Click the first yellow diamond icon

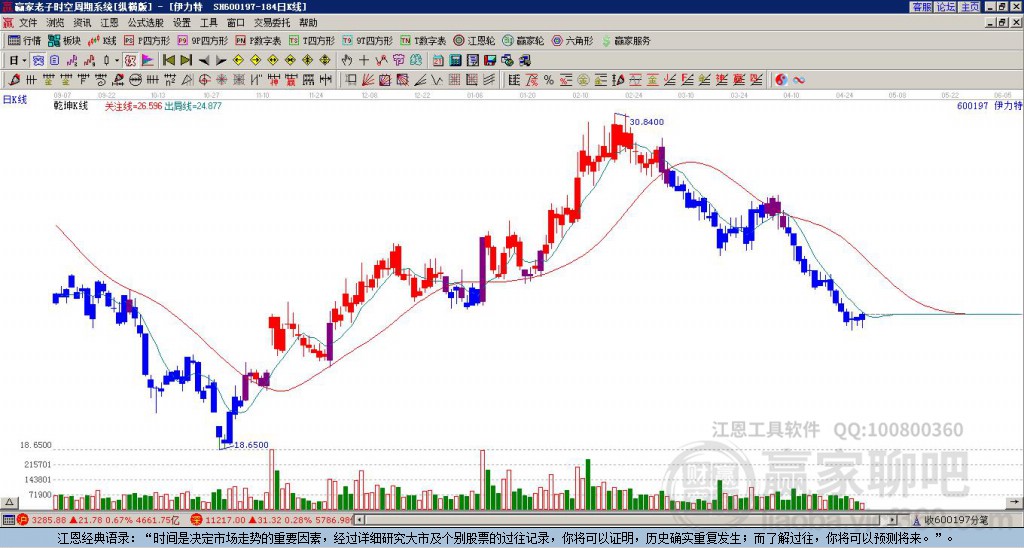(238, 61)
